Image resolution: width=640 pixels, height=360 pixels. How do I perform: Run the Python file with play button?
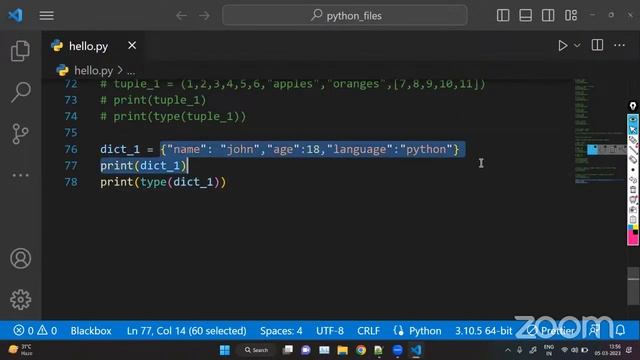(562, 45)
